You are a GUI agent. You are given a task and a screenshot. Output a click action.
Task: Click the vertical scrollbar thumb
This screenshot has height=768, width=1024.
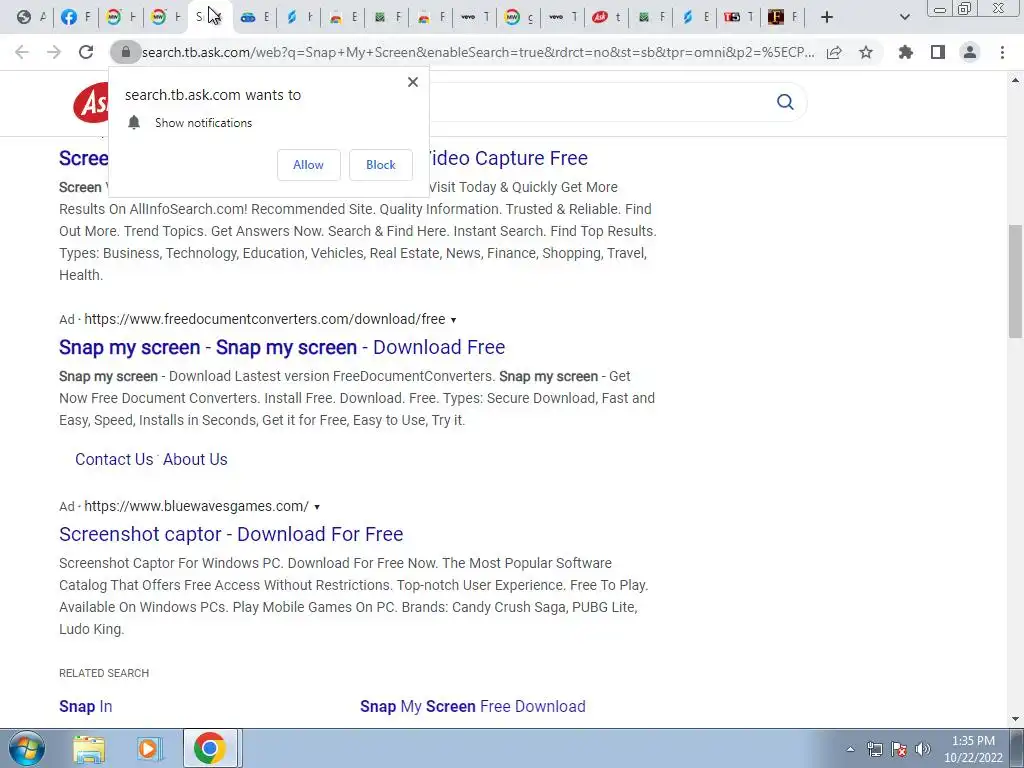coord(1015,281)
